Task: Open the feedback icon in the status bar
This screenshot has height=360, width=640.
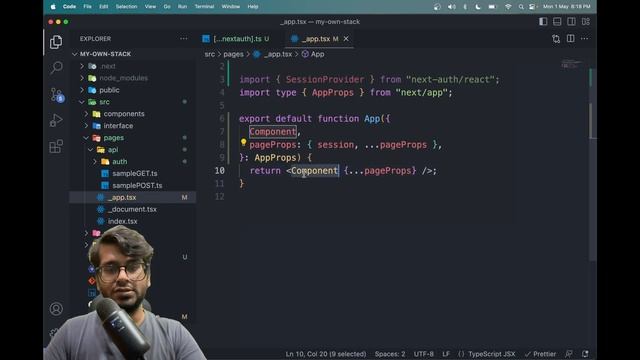Action: tap(569, 354)
